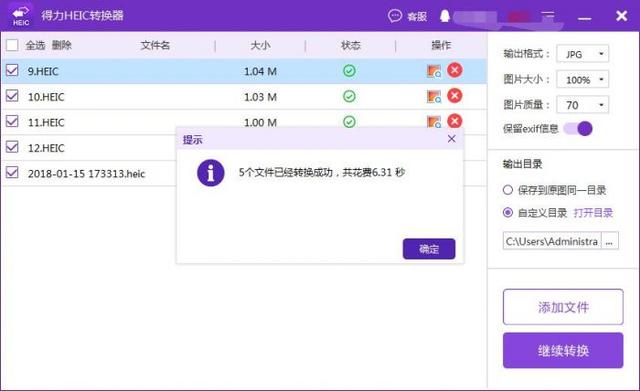
Task: Click the 1.03 M size value
Action: (260, 97)
